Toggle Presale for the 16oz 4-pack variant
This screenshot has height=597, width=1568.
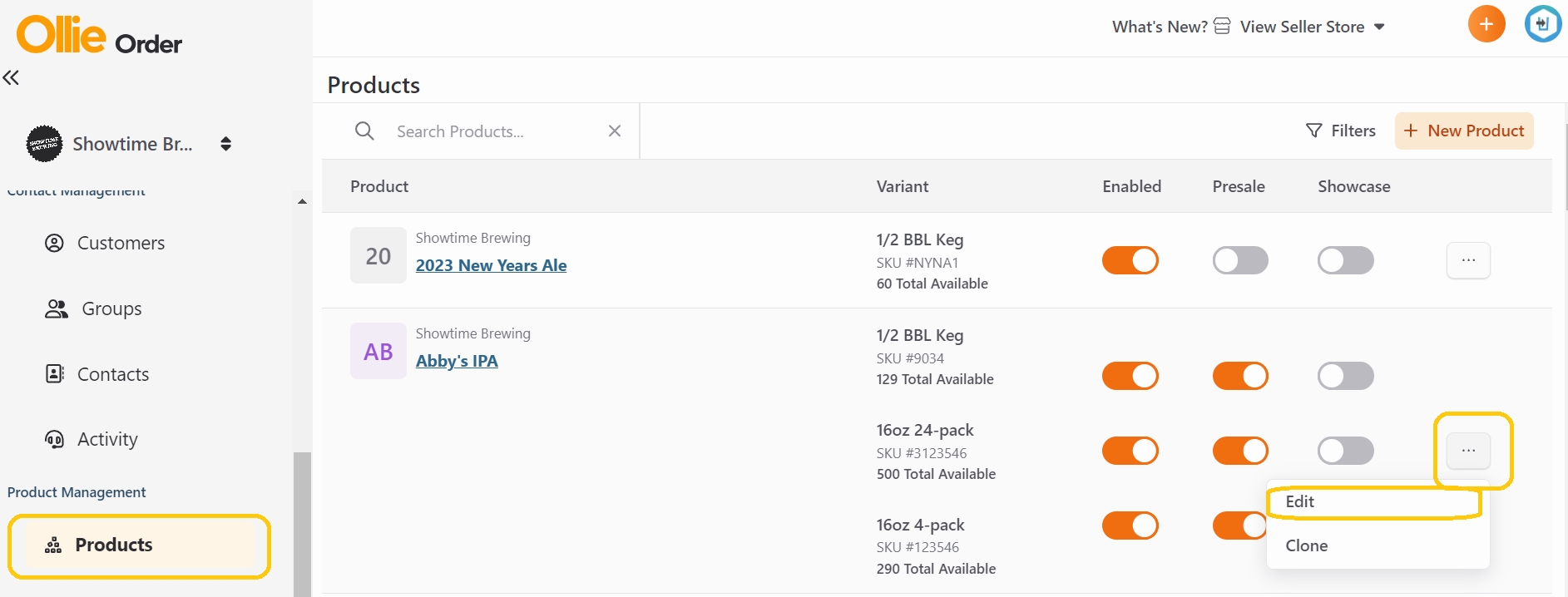click(x=1239, y=525)
